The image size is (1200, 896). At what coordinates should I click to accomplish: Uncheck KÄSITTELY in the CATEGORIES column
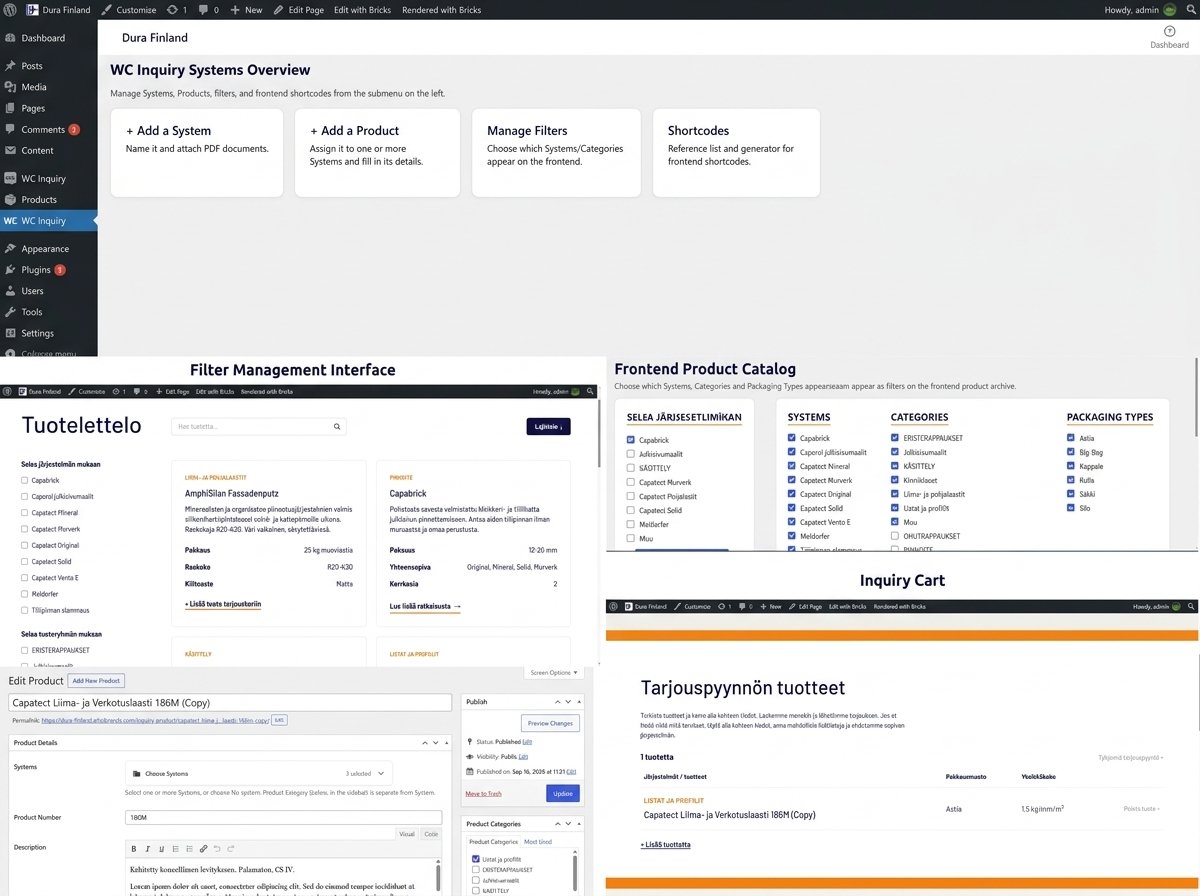(895, 466)
